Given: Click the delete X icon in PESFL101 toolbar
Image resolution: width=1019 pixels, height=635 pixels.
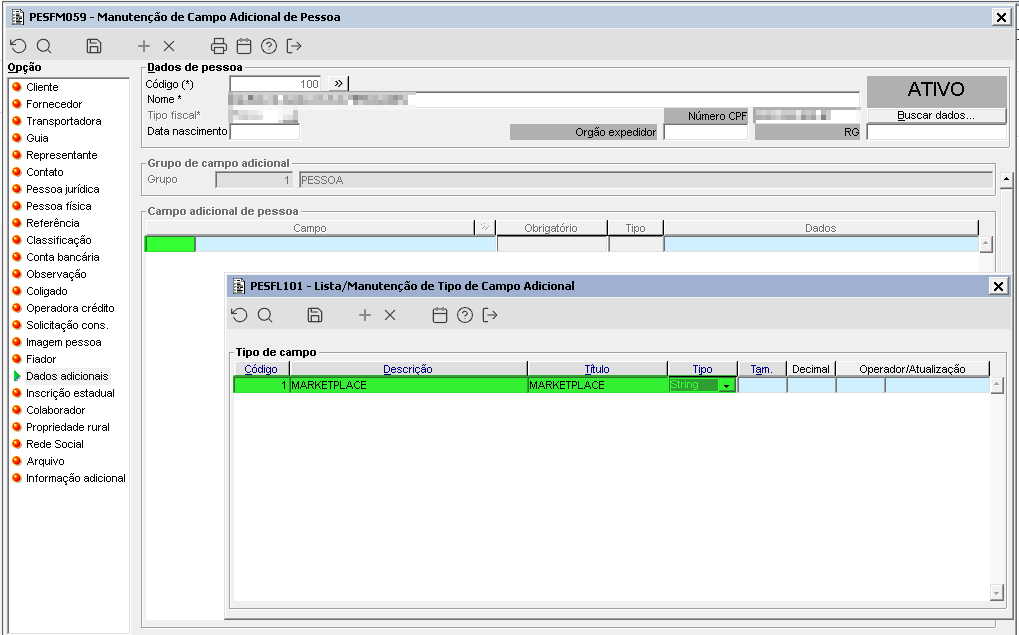Looking at the screenshot, I should 390,315.
